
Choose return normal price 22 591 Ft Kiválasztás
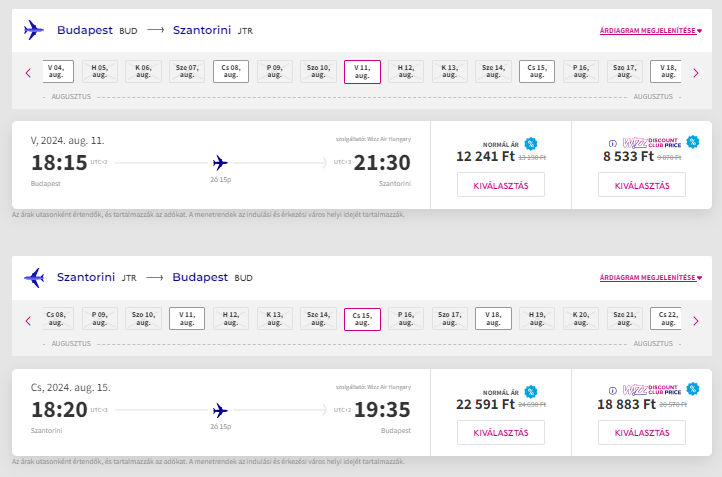[x=501, y=432]
